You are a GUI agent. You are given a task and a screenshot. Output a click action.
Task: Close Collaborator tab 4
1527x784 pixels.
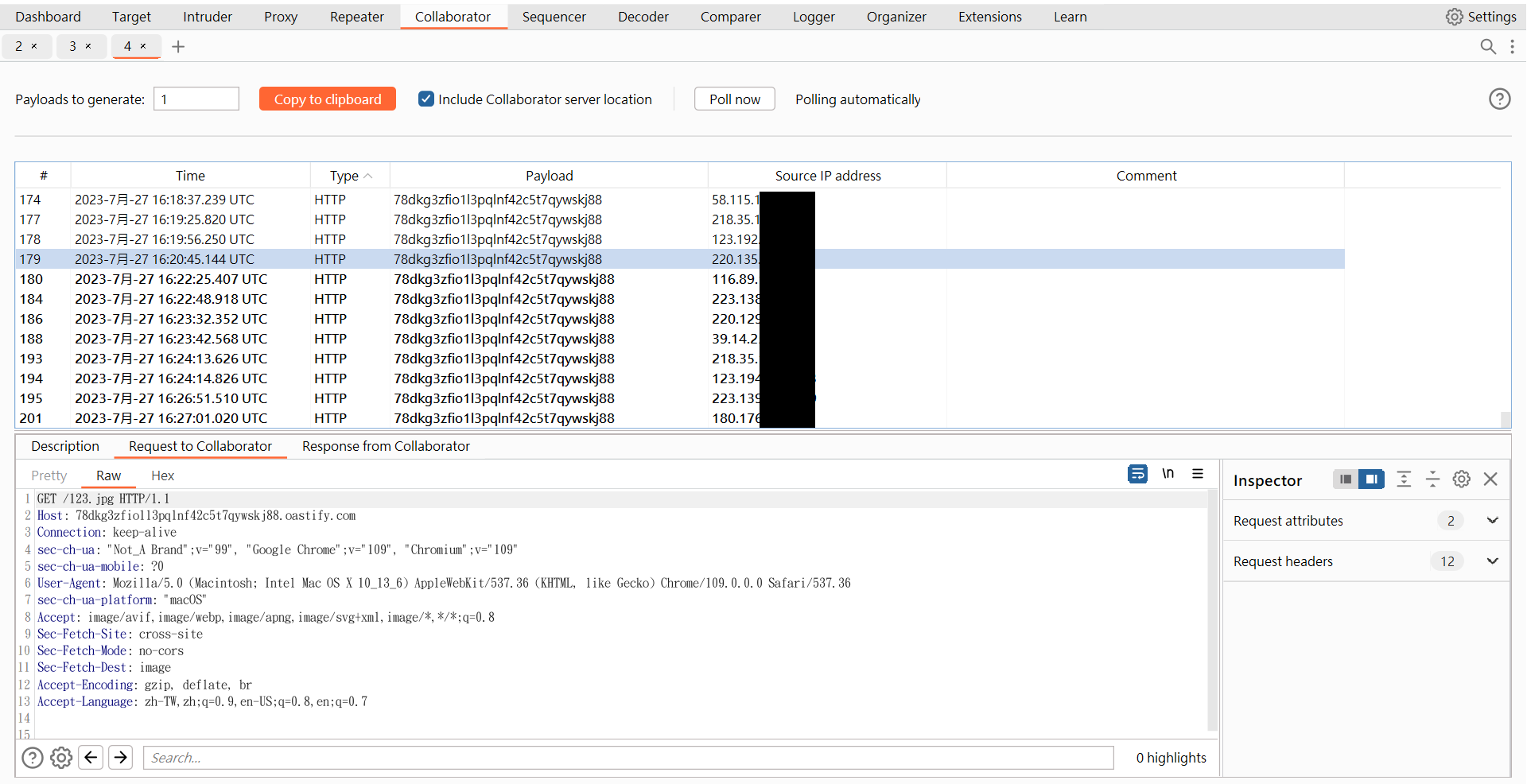click(x=143, y=46)
